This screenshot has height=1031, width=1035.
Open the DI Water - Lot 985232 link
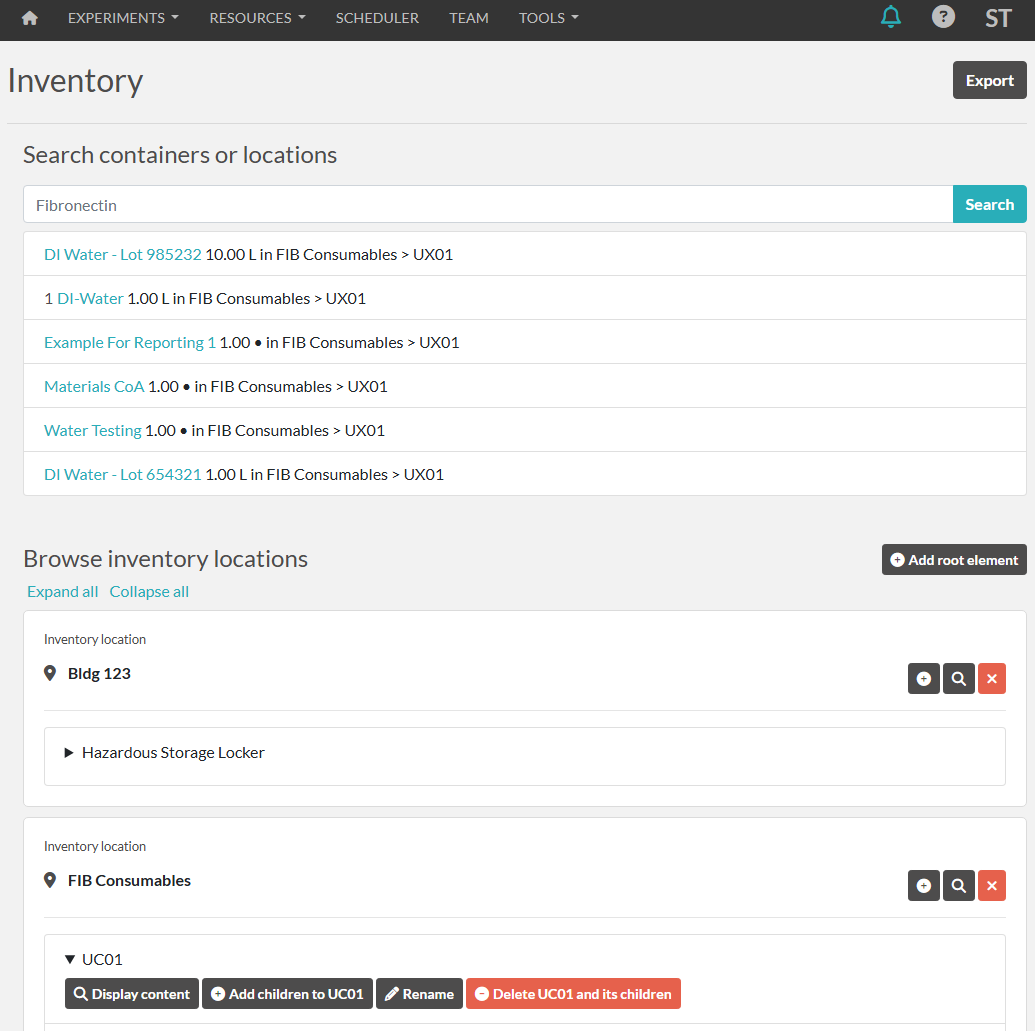[123, 255]
